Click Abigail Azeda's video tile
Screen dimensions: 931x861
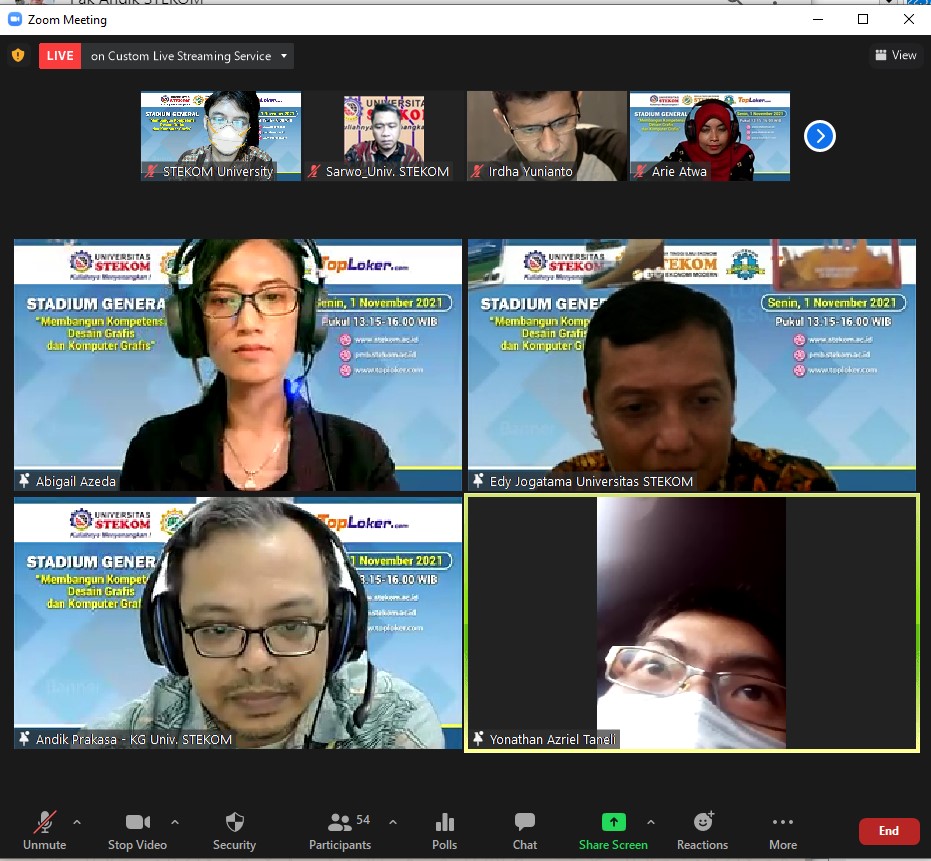(238, 365)
